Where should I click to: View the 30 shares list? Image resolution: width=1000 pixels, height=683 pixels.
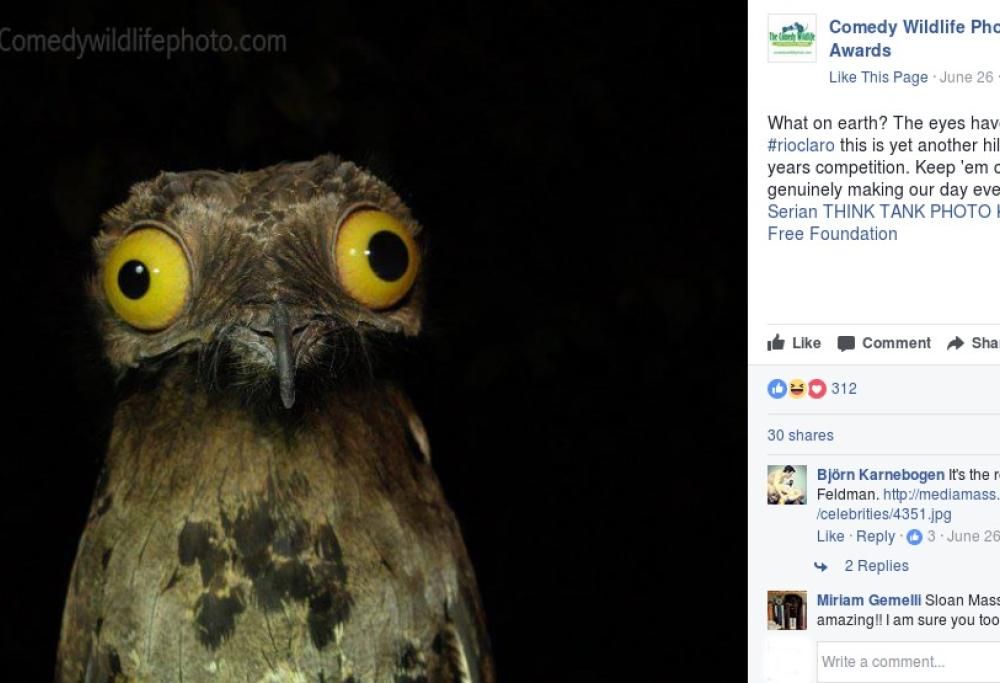click(800, 436)
